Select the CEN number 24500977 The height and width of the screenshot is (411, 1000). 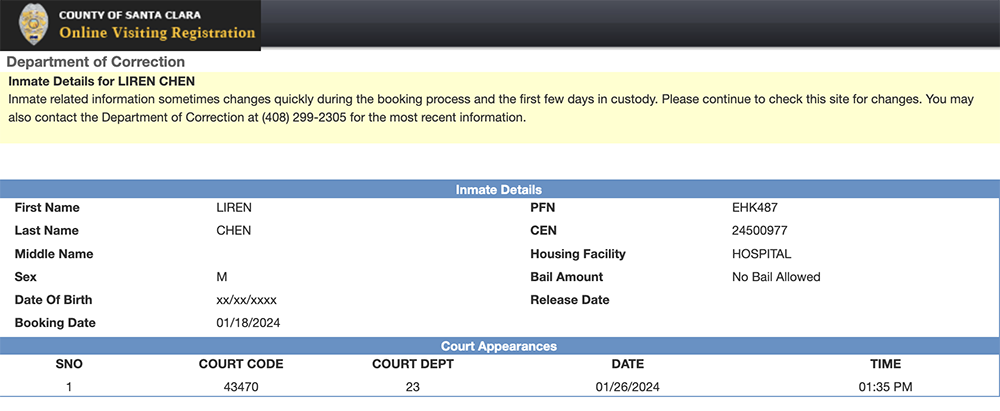[759, 231]
